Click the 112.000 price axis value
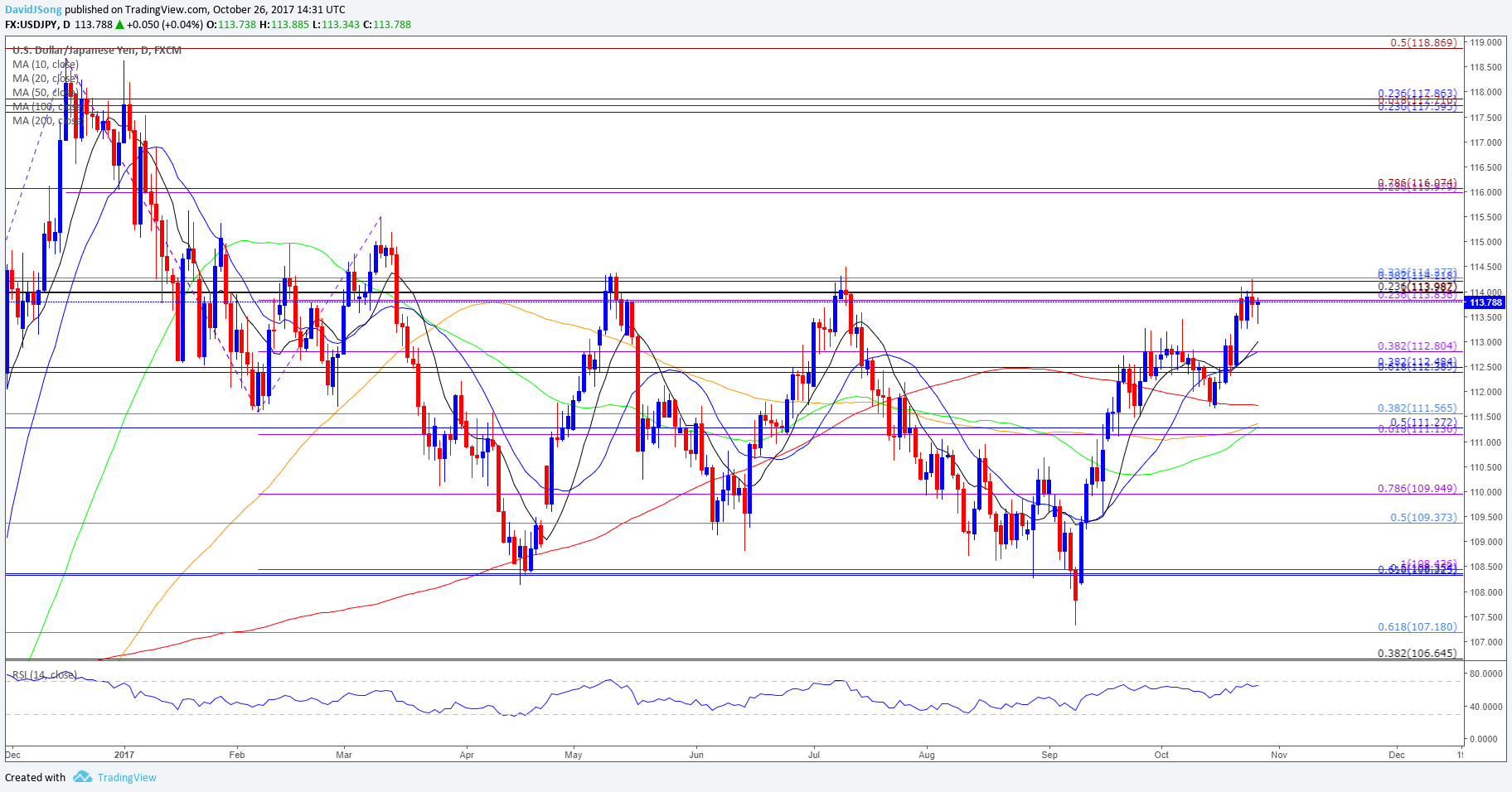 tap(1486, 392)
